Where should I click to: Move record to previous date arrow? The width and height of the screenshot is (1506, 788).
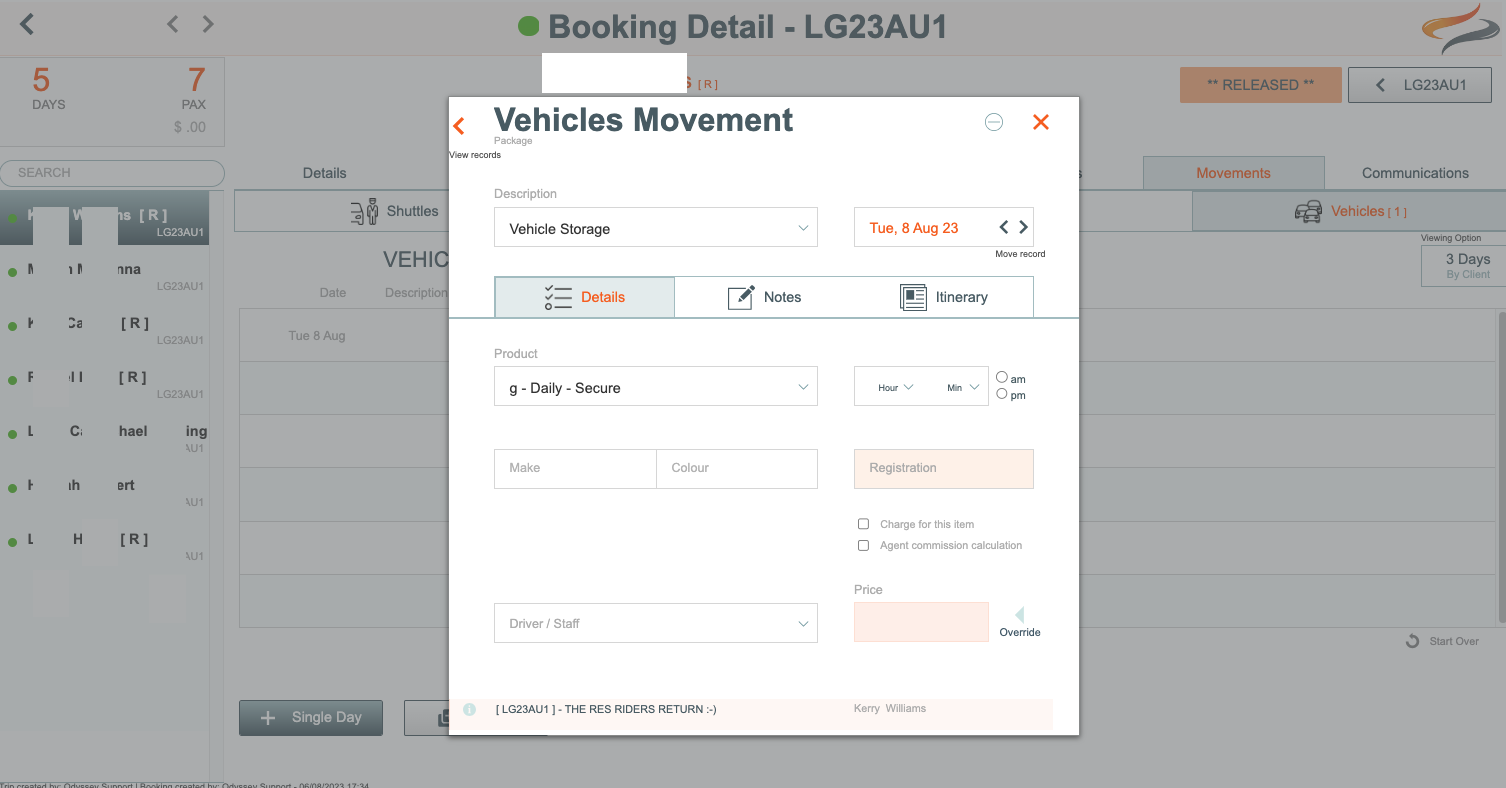coord(1004,227)
